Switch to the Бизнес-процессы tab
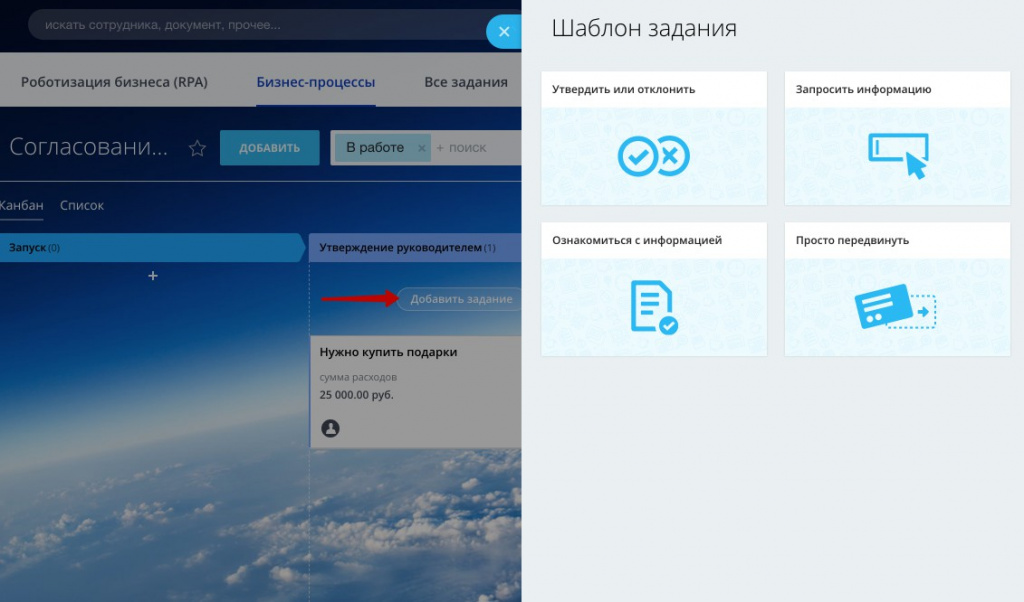 pos(315,82)
